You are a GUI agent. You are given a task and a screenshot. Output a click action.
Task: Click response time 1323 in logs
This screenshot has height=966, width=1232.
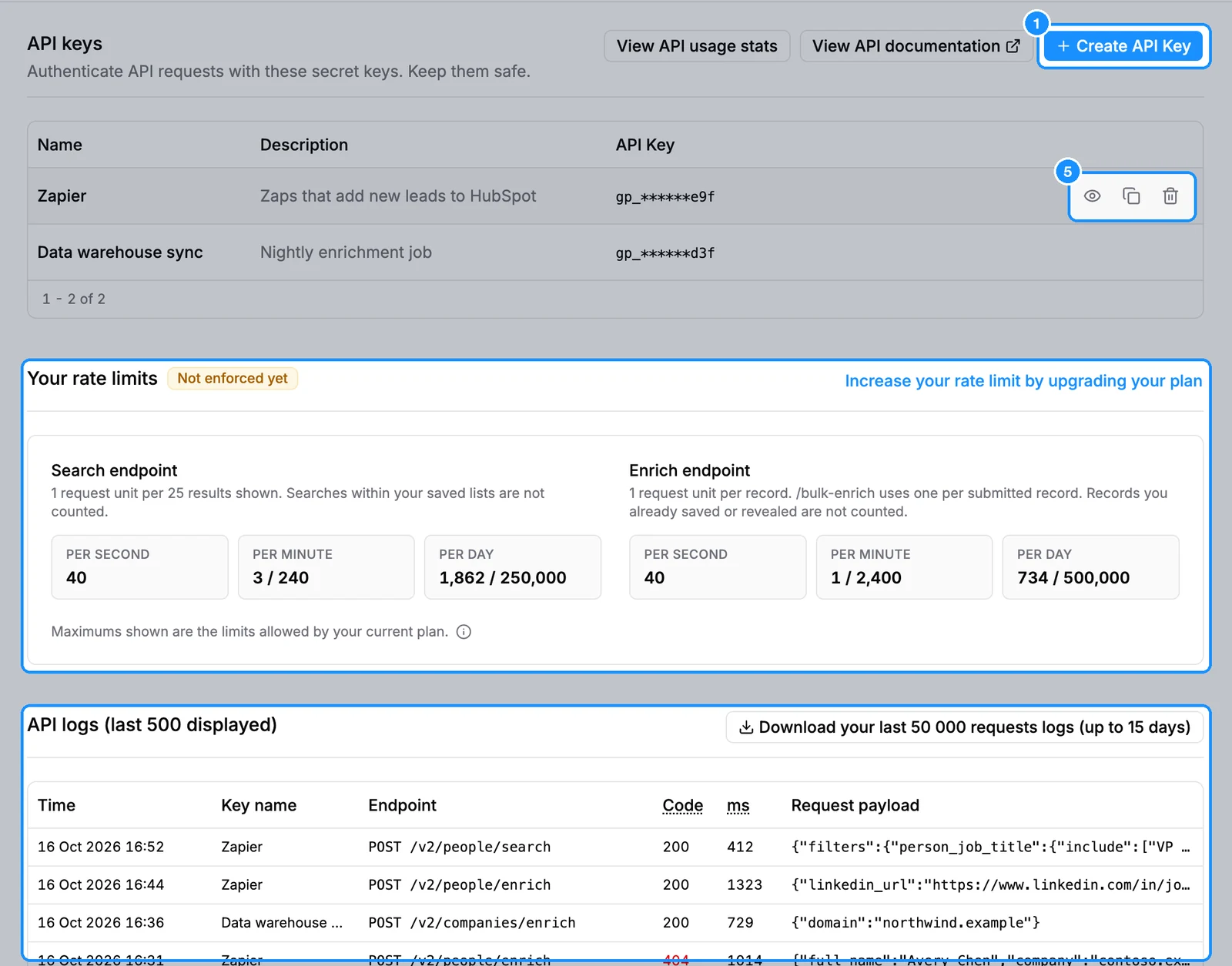745,884
